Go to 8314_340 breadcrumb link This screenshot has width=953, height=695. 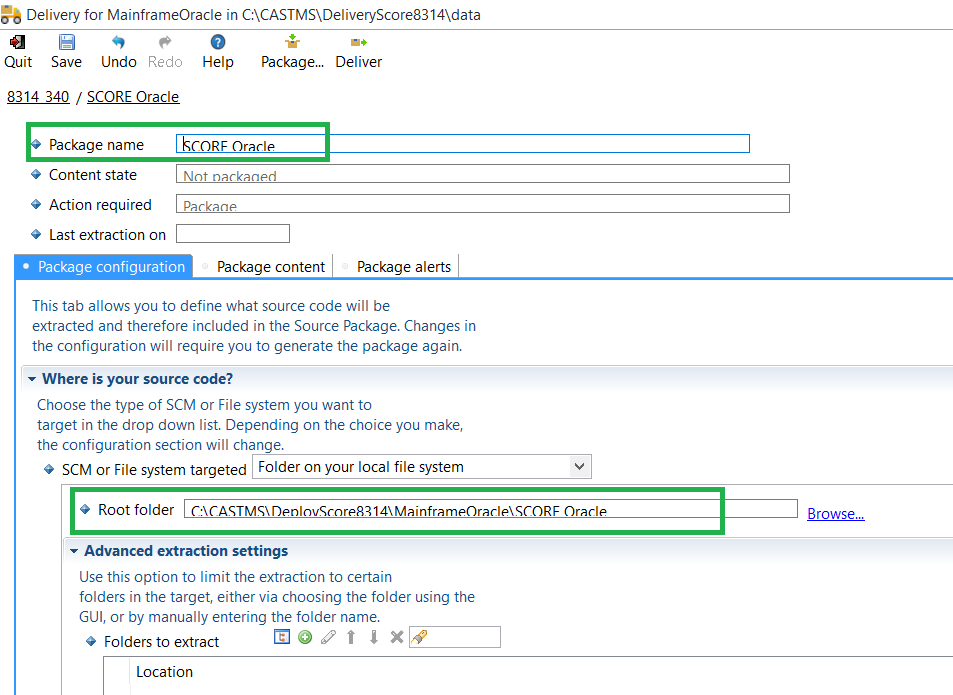coord(38,97)
